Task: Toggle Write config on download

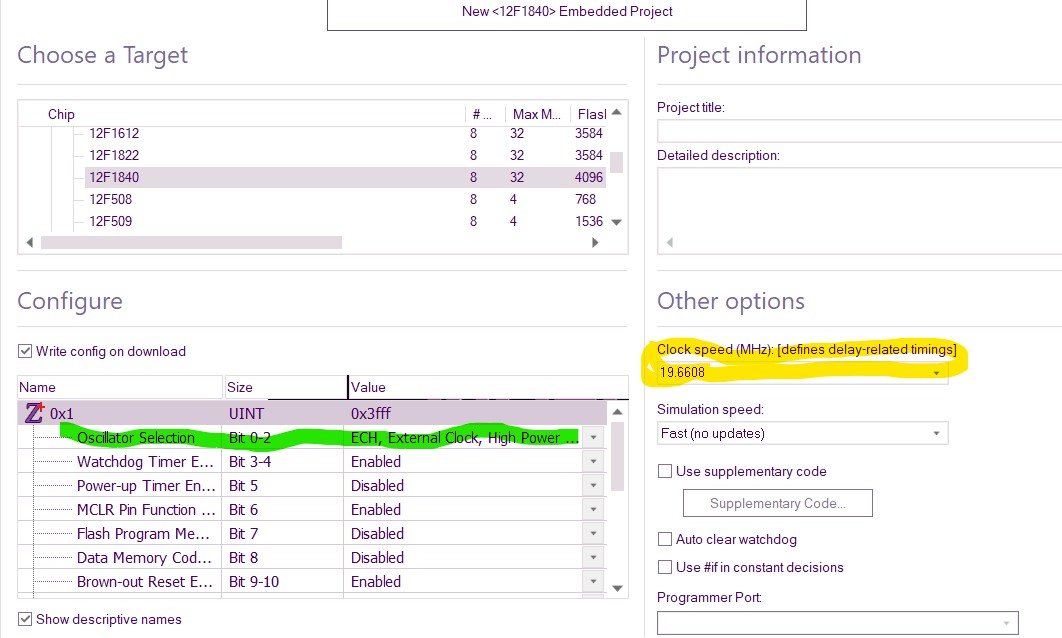Action: [x=24, y=351]
